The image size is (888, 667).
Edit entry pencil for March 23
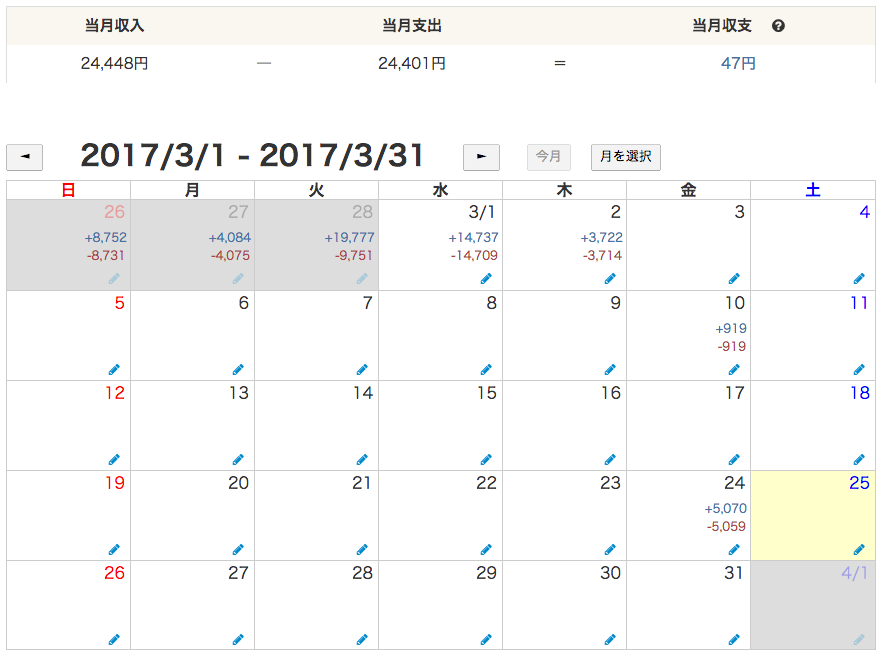[x=610, y=549]
